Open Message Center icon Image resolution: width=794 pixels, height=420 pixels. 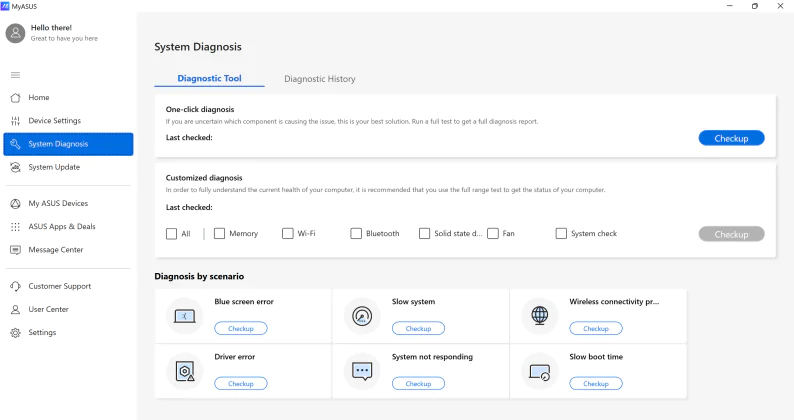16,250
